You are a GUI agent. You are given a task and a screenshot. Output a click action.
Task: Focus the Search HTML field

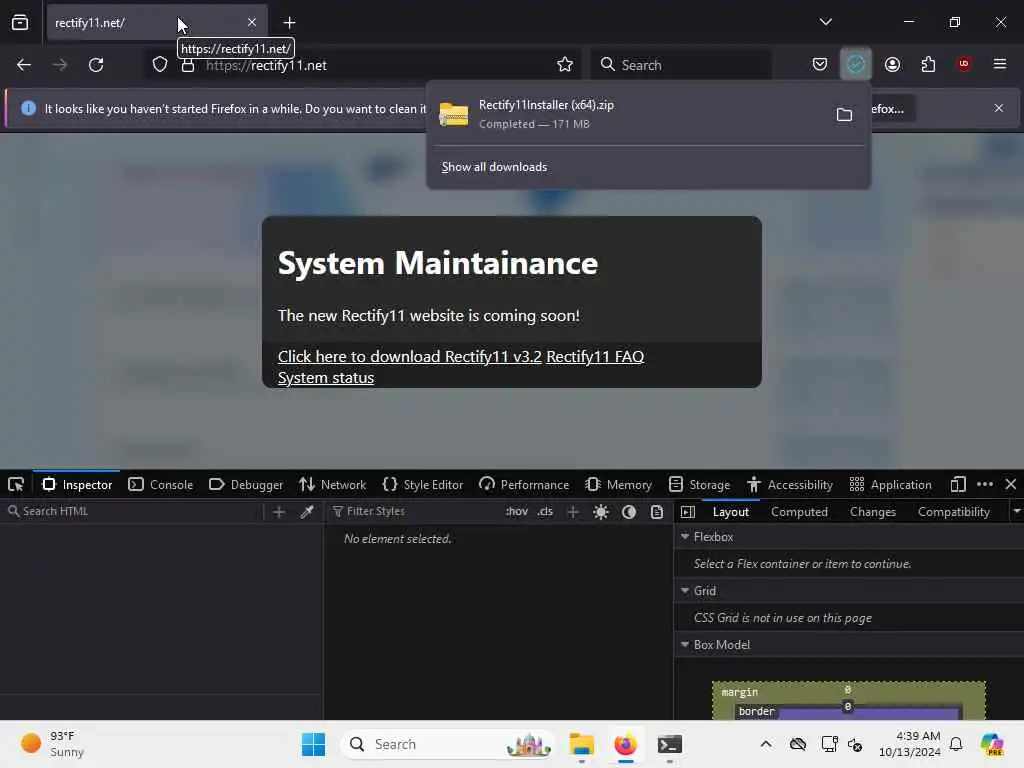pos(134,511)
